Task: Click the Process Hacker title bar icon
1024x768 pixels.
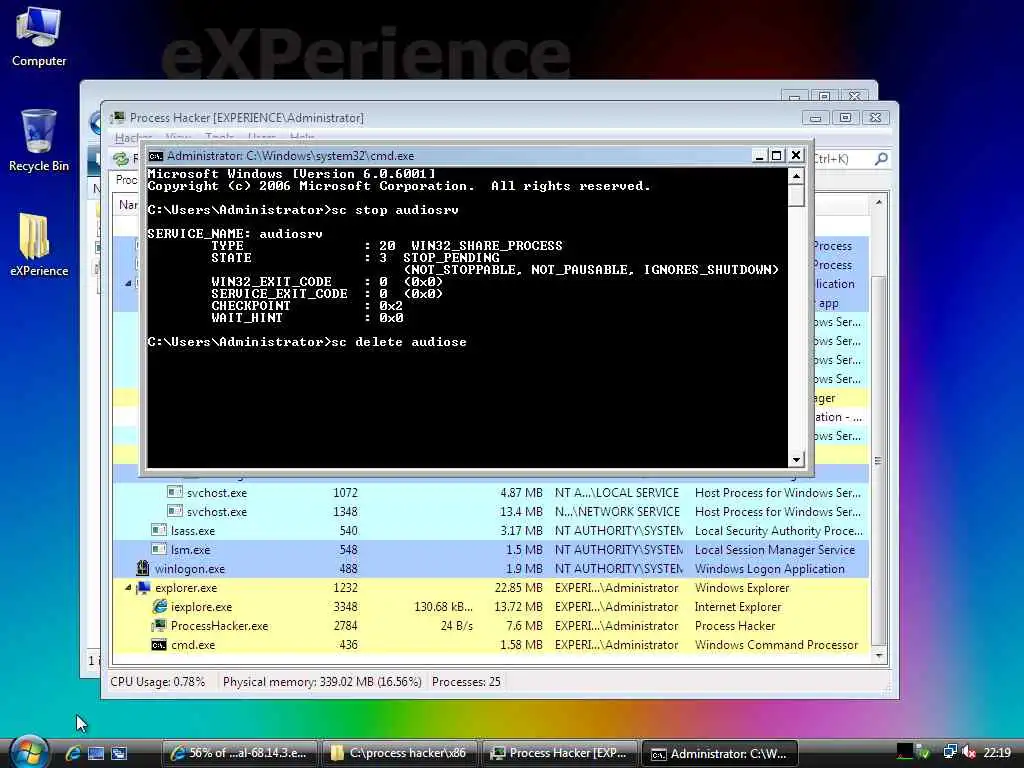Action: point(118,118)
